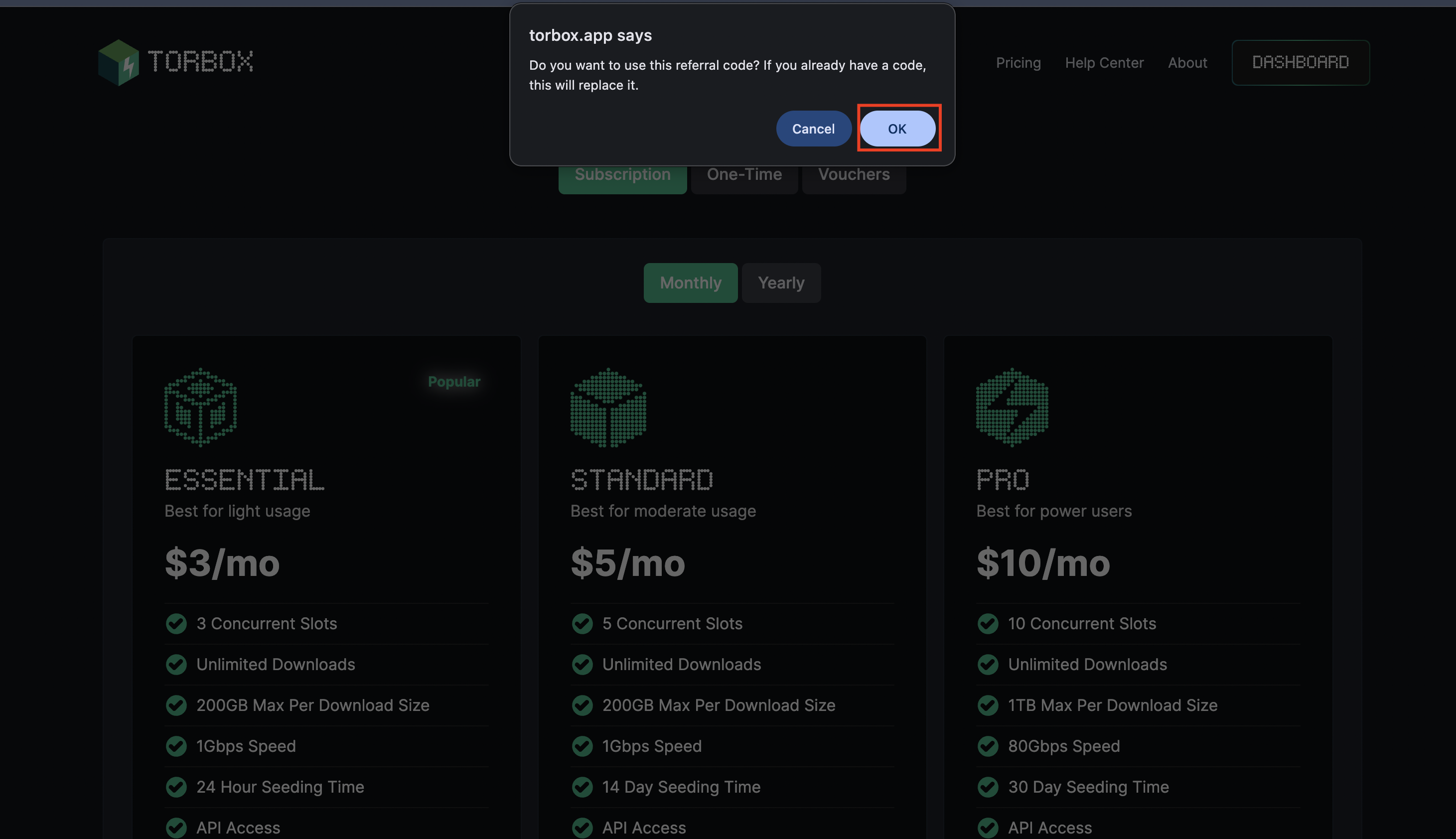Image resolution: width=1456 pixels, height=839 pixels.
Task: Switch to Yearly billing toggle
Action: 781,283
